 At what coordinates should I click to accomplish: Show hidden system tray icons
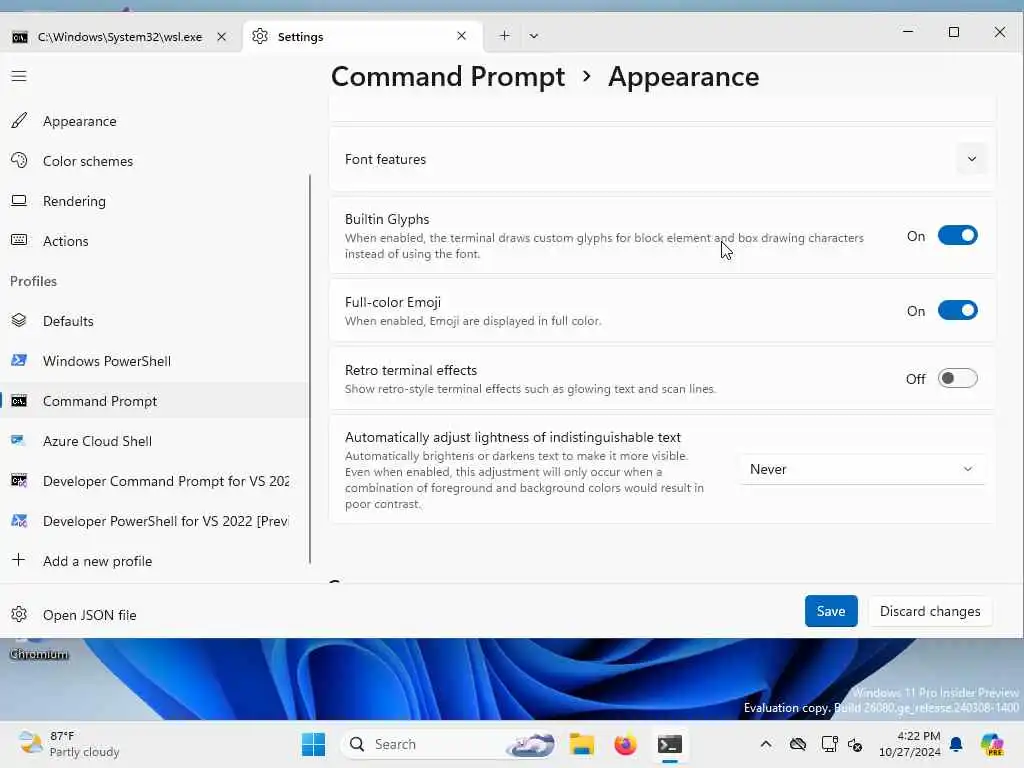coord(766,744)
